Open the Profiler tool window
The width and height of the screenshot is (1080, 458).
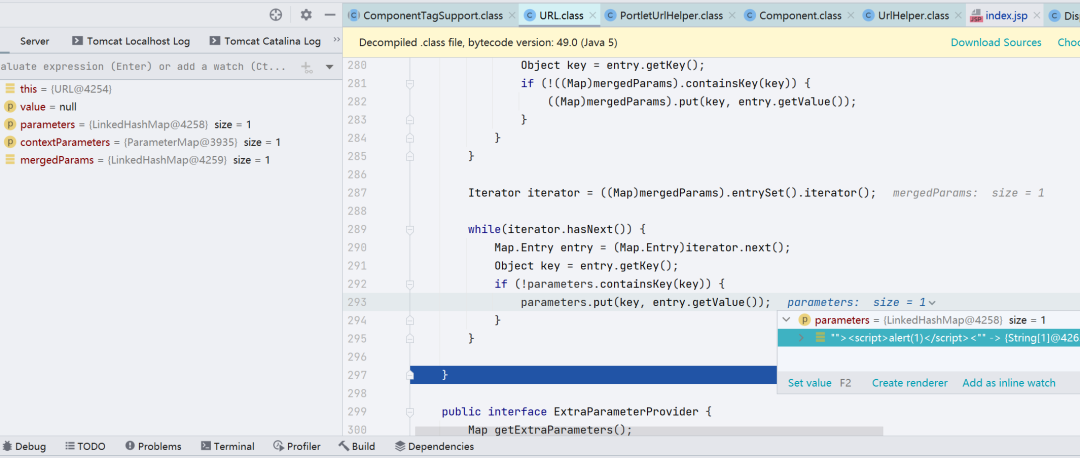[296, 447]
